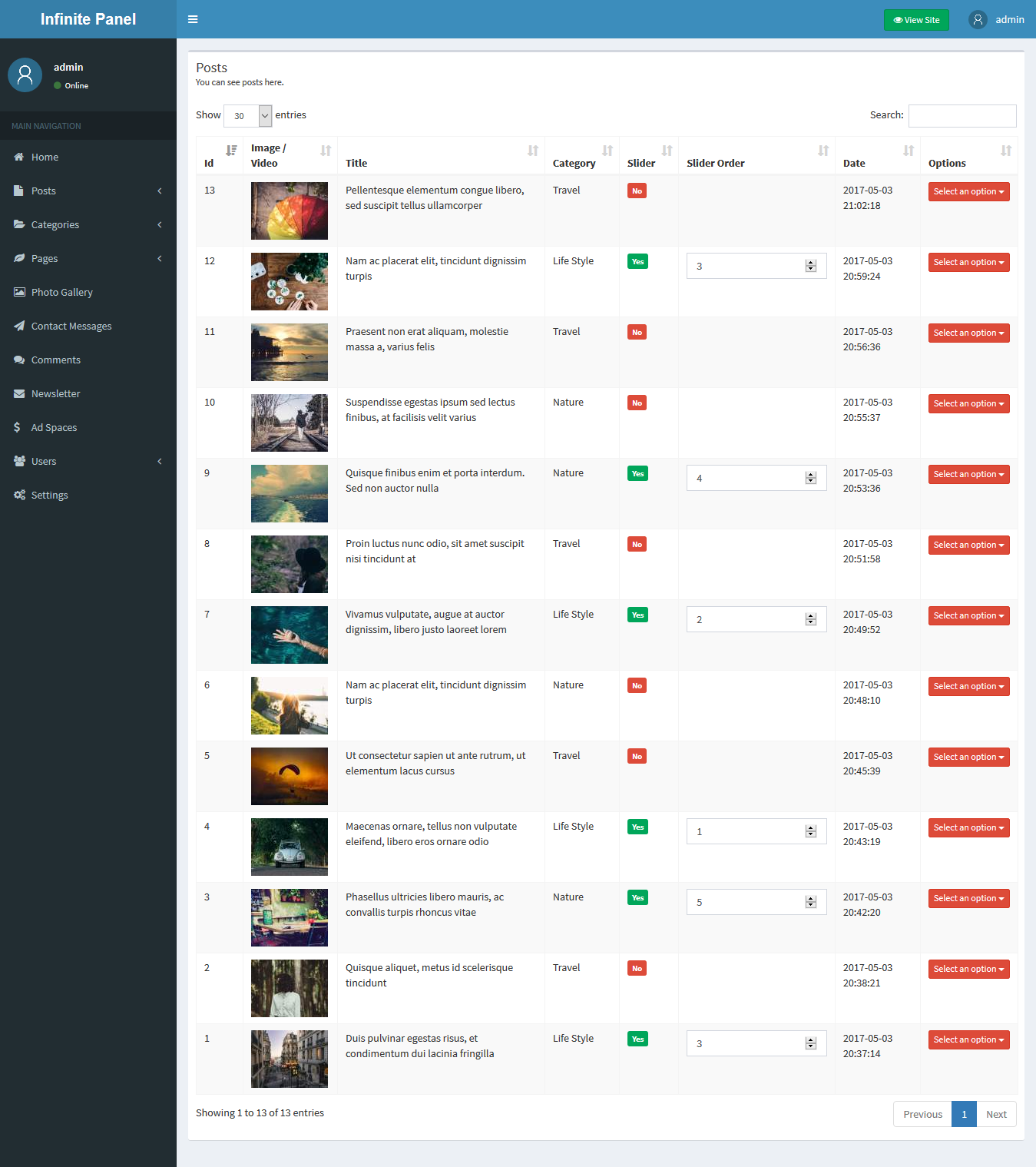Go to the Home menu item
The height and width of the screenshot is (1167, 1036).
coord(45,157)
